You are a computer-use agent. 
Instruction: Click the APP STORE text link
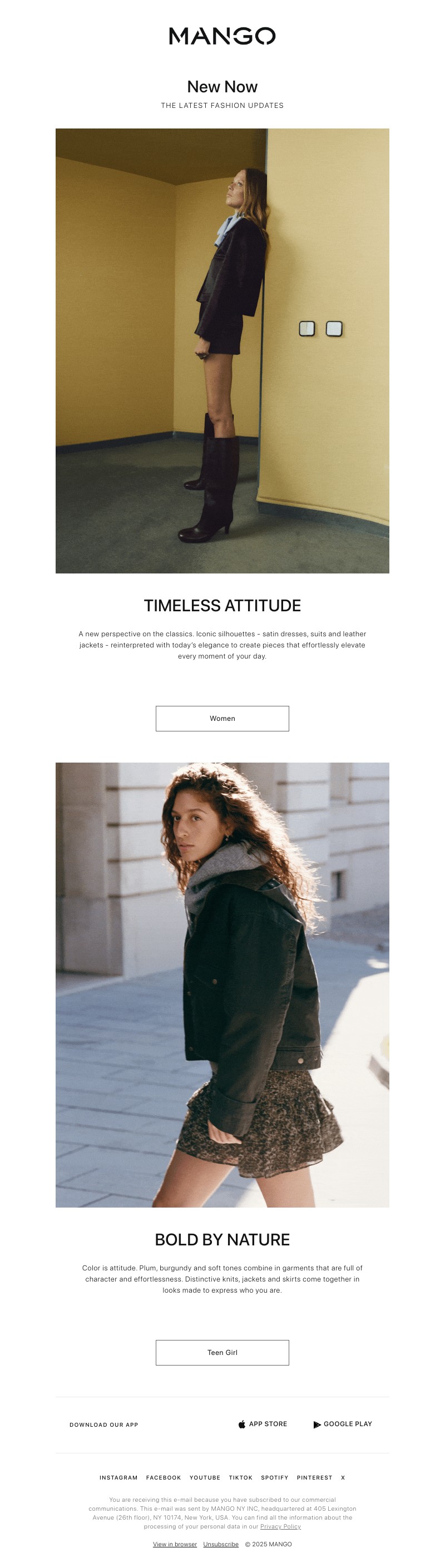tap(268, 1424)
